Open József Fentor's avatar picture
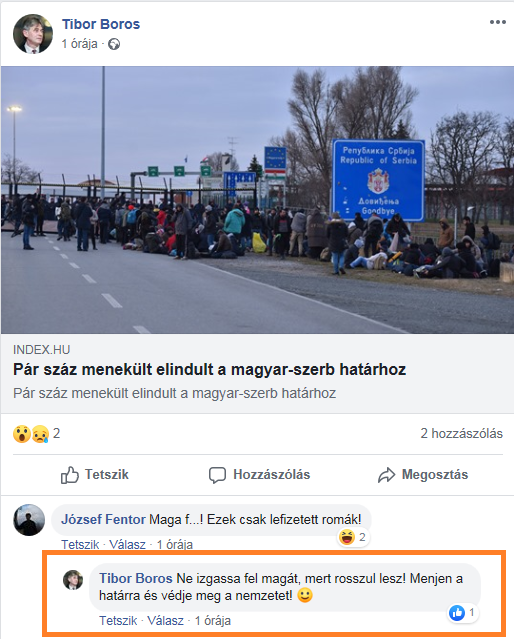 pyautogui.click(x=29, y=520)
